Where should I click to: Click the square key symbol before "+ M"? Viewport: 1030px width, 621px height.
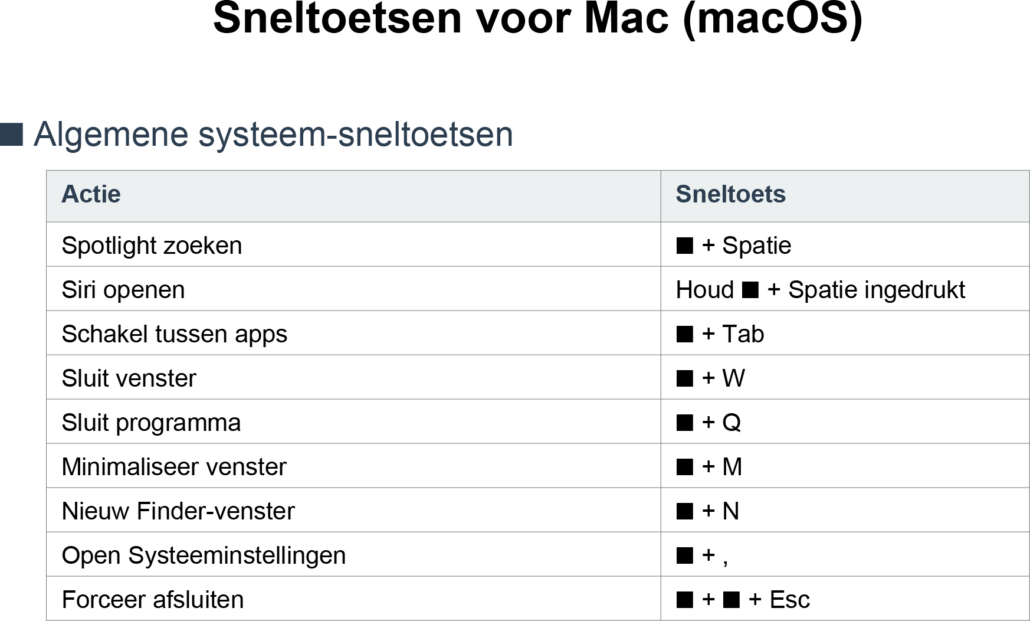685,467
